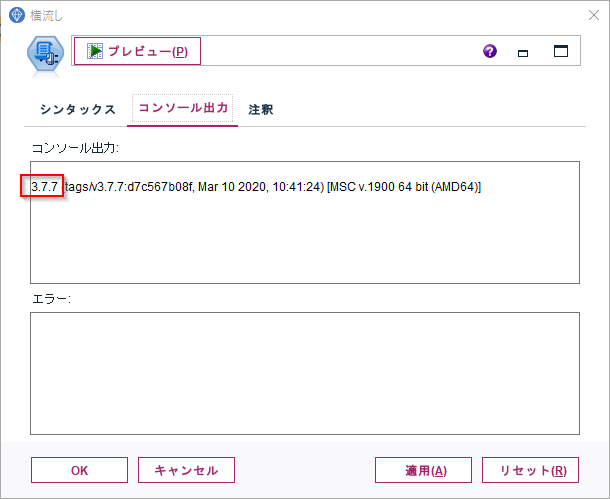The width and height of the screenshot is (610, 499).
Task: Click inside the エラー text area
Action: (x=305, y=373)
